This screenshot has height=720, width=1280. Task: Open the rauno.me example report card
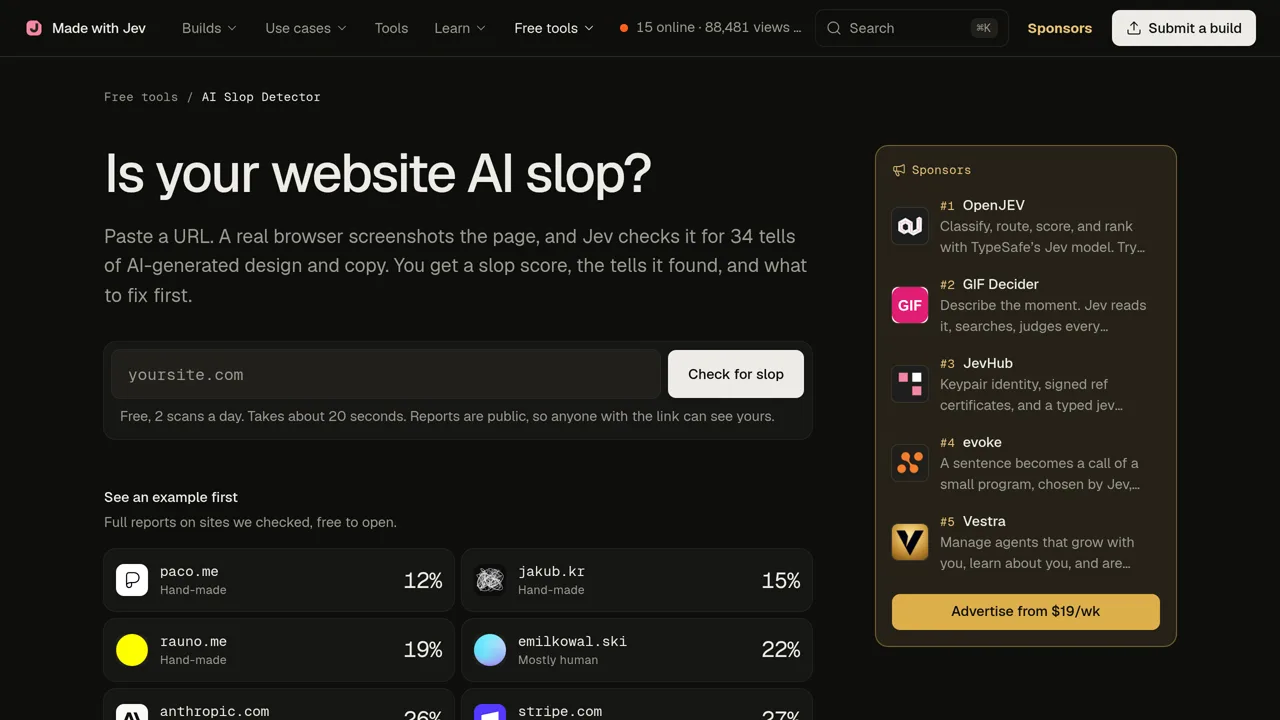pos(279,650)
